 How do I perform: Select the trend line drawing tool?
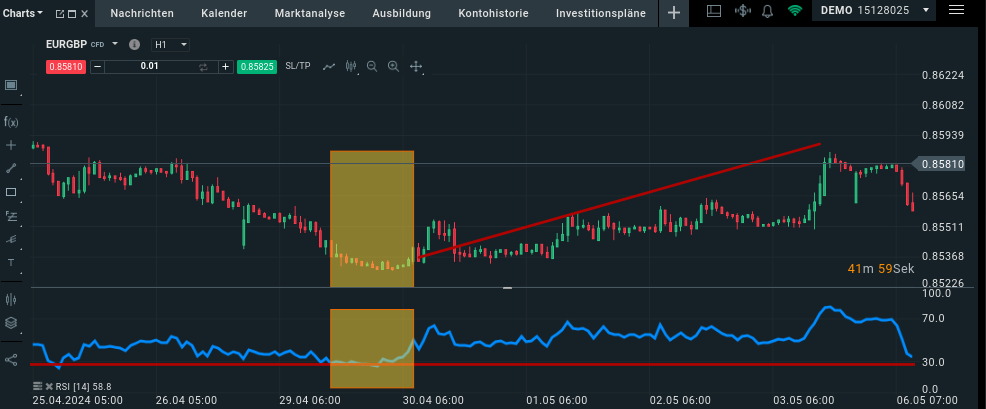click(11, 168)
